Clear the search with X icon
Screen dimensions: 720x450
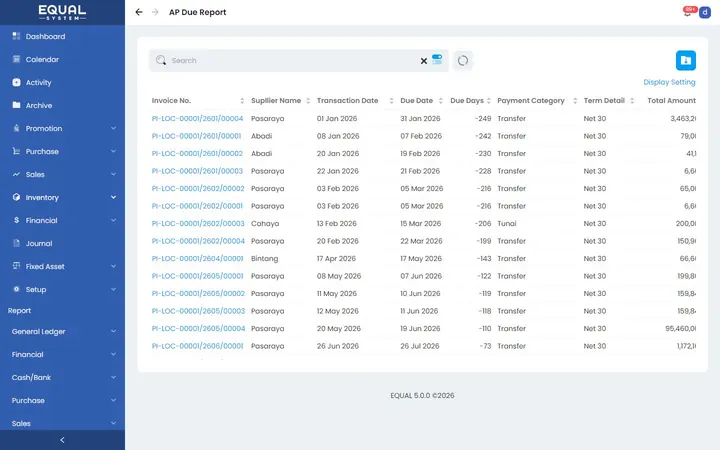pos(424,61)
